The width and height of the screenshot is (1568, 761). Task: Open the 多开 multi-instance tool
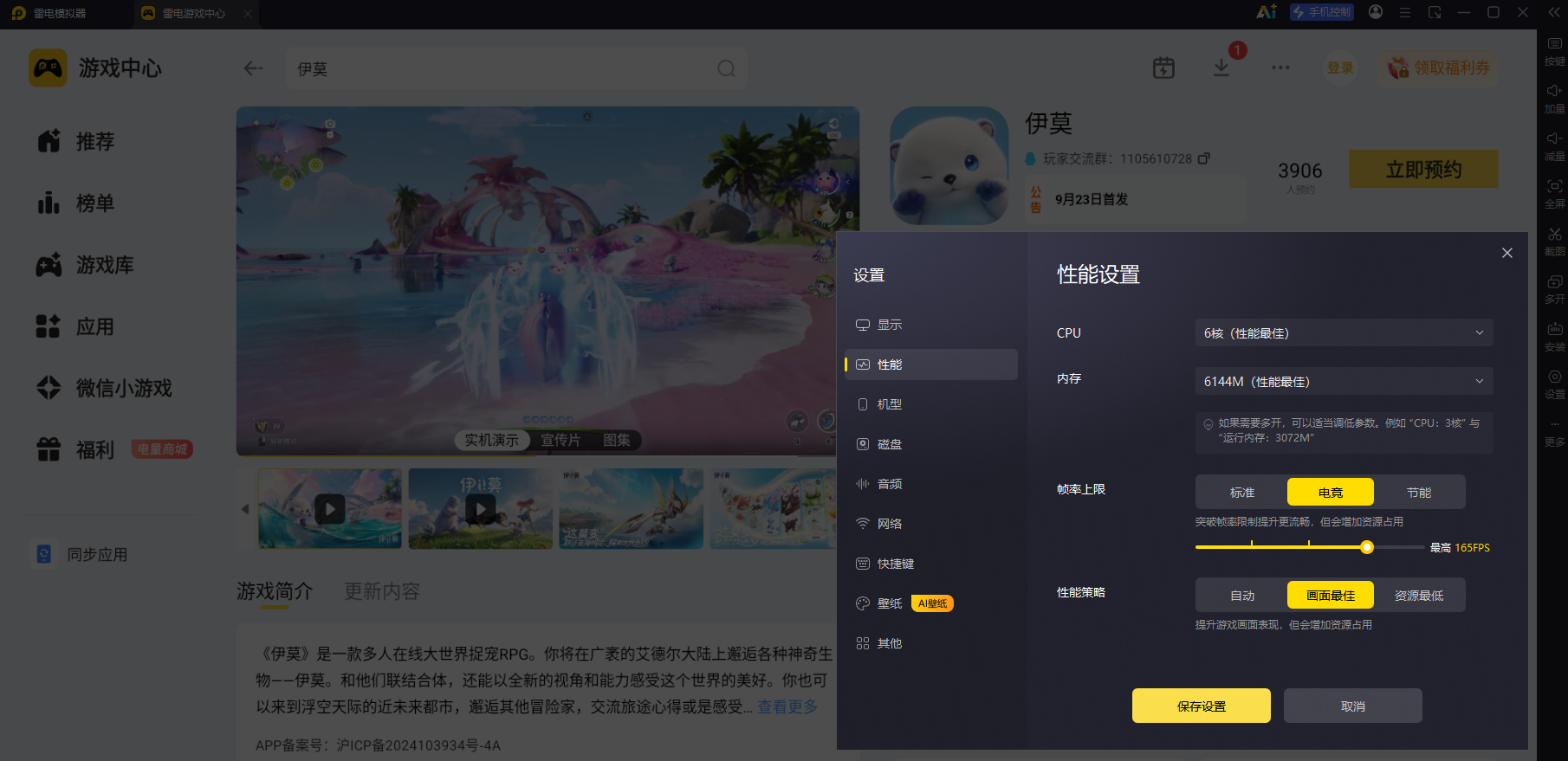[1555, 289]
